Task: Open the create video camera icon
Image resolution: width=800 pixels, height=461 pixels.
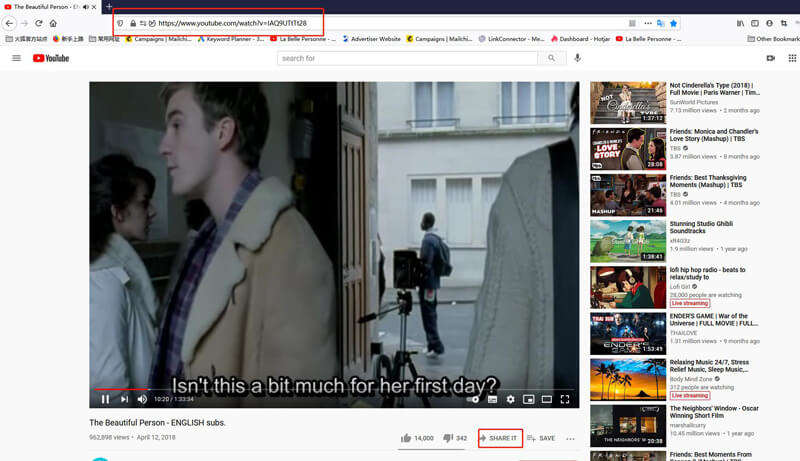Action: 771,58
